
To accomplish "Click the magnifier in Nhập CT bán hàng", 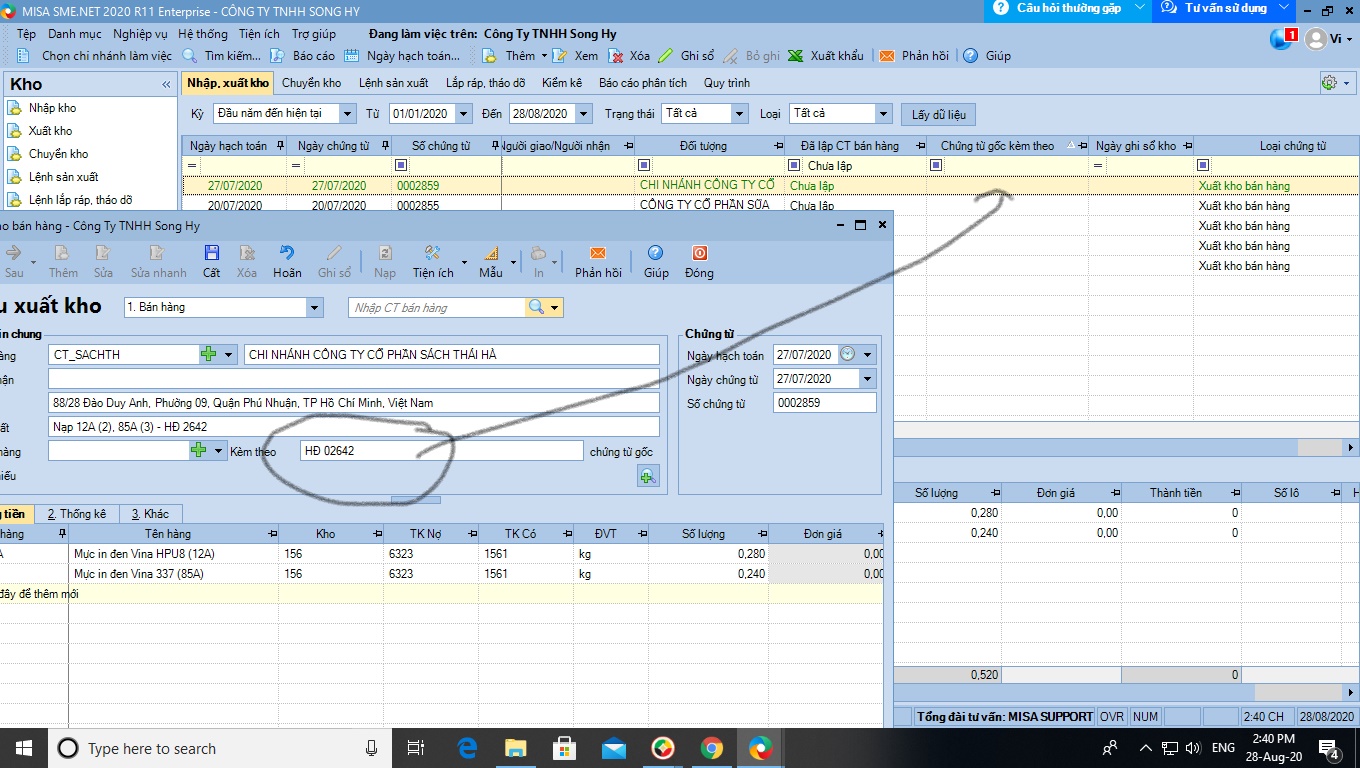I will tap(536, 307).
